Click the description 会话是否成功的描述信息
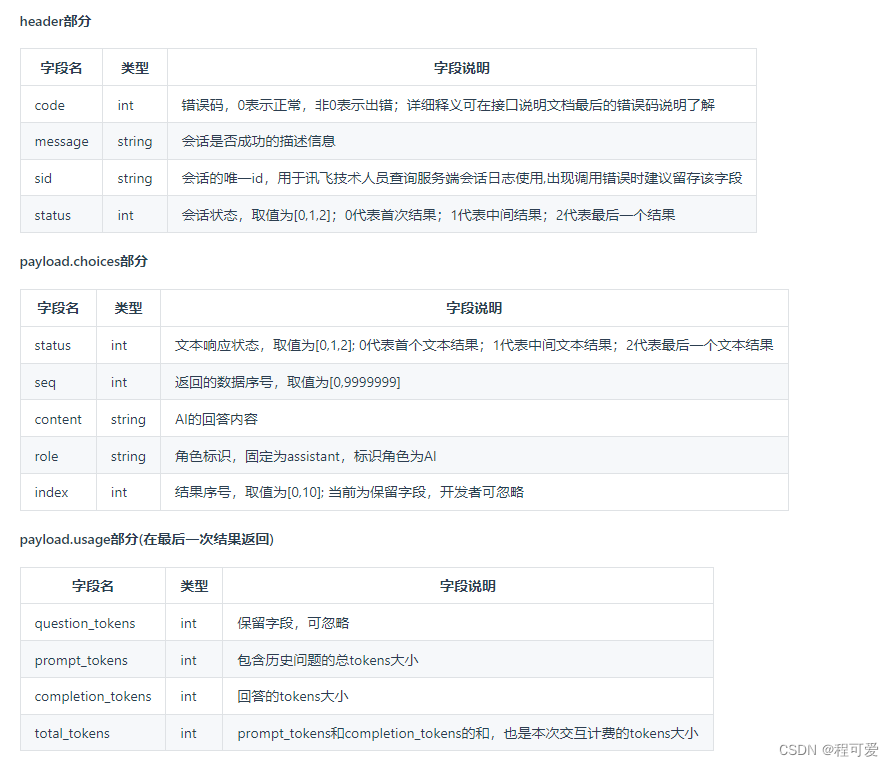The image size is (894, 766). tap(258, 141)
